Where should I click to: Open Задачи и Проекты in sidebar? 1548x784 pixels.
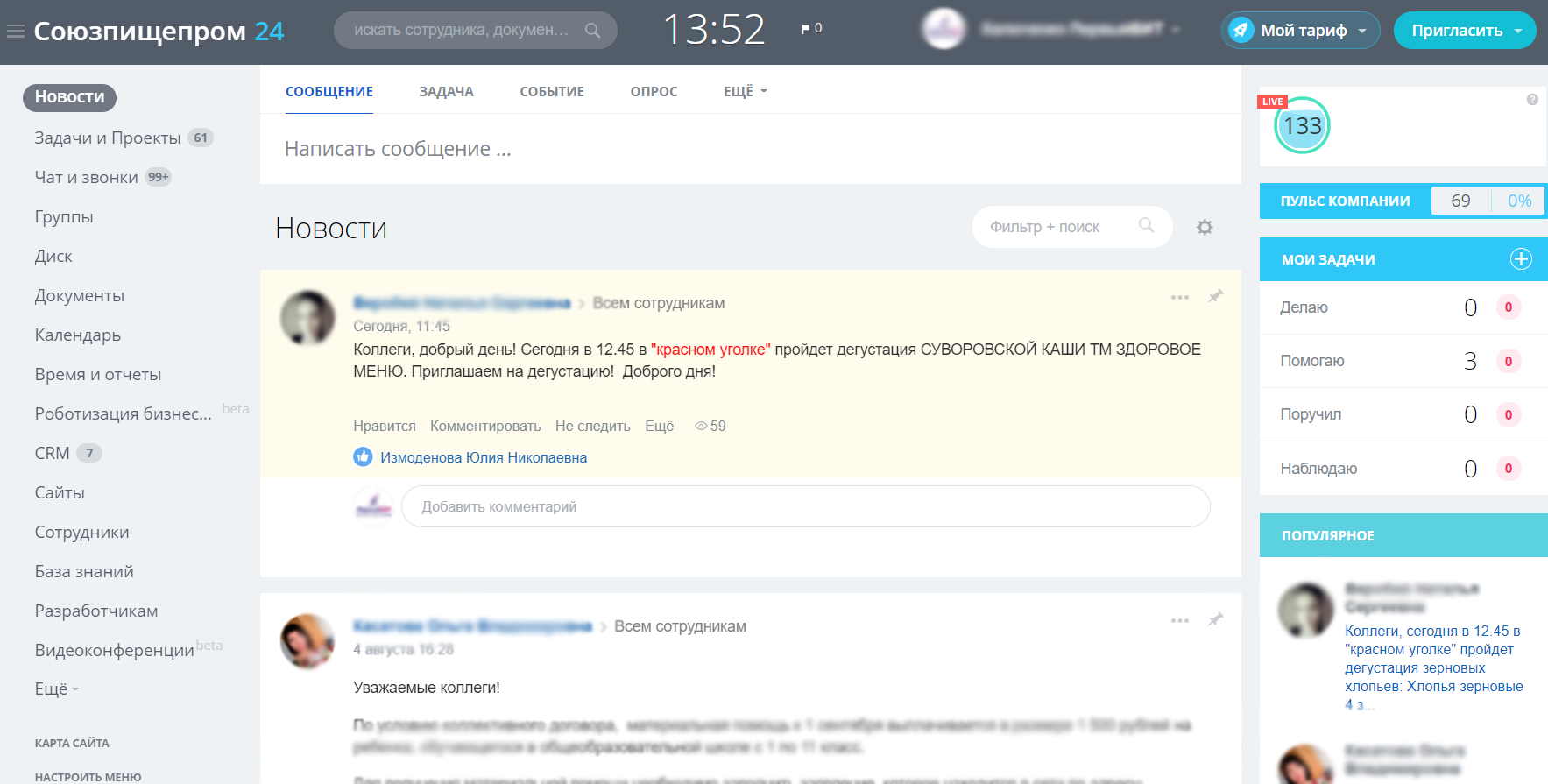(x=107, y=138)
